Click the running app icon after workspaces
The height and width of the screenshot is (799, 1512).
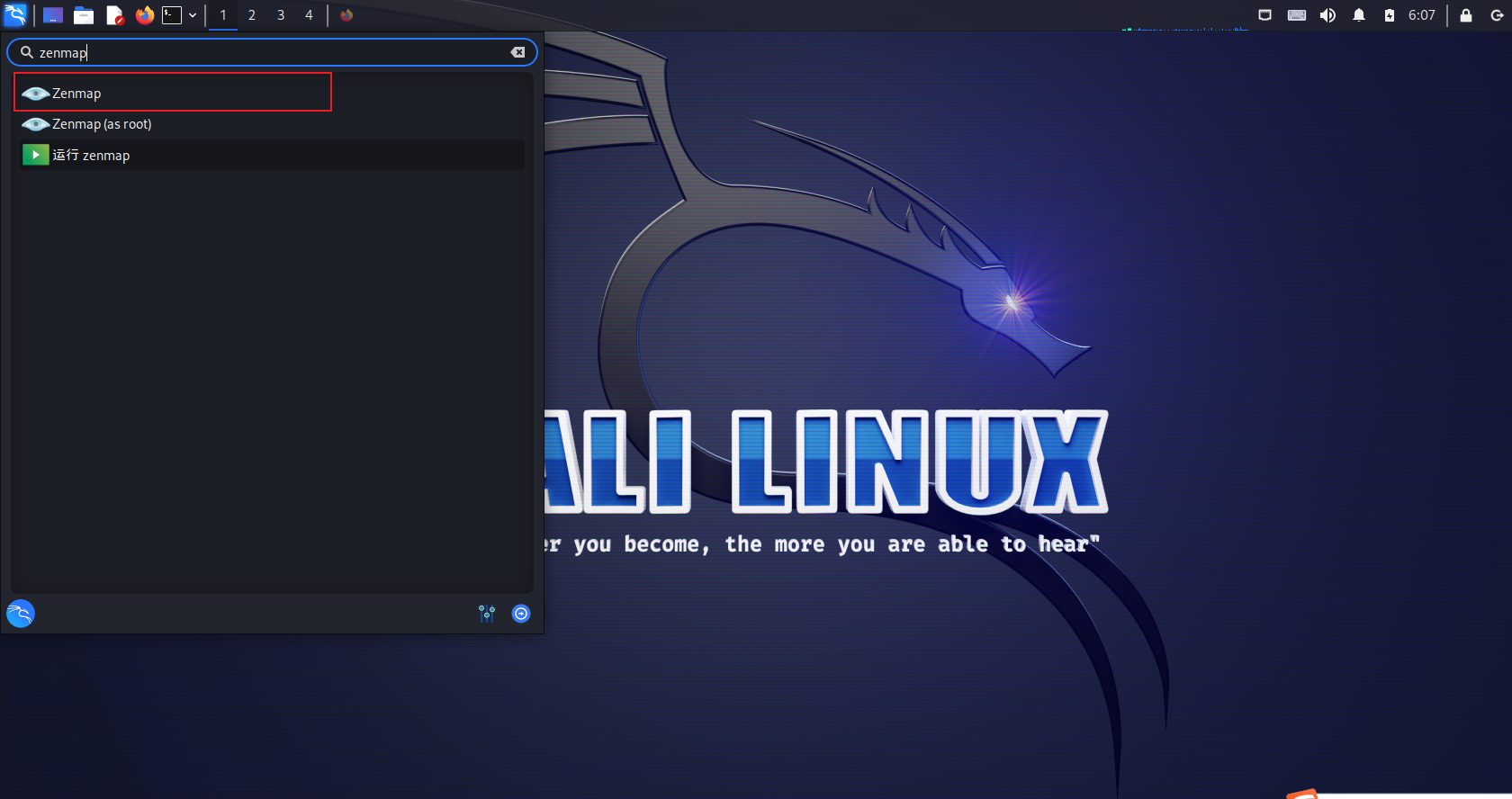pos(346,15)
